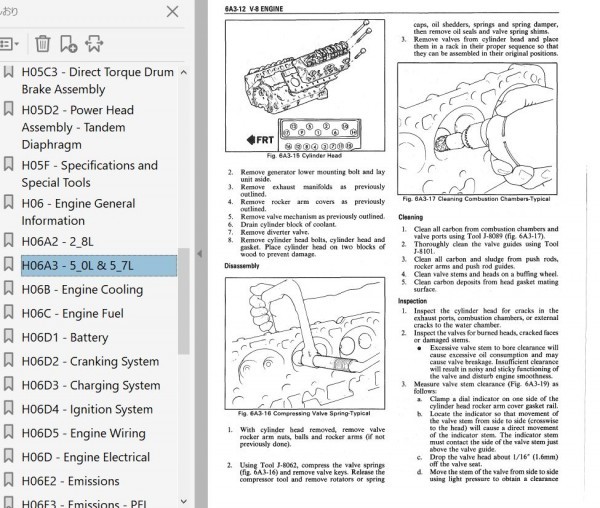Click the 'Disassembly' section heading
The width and height of the screenshot is (600, 508).
242,266
